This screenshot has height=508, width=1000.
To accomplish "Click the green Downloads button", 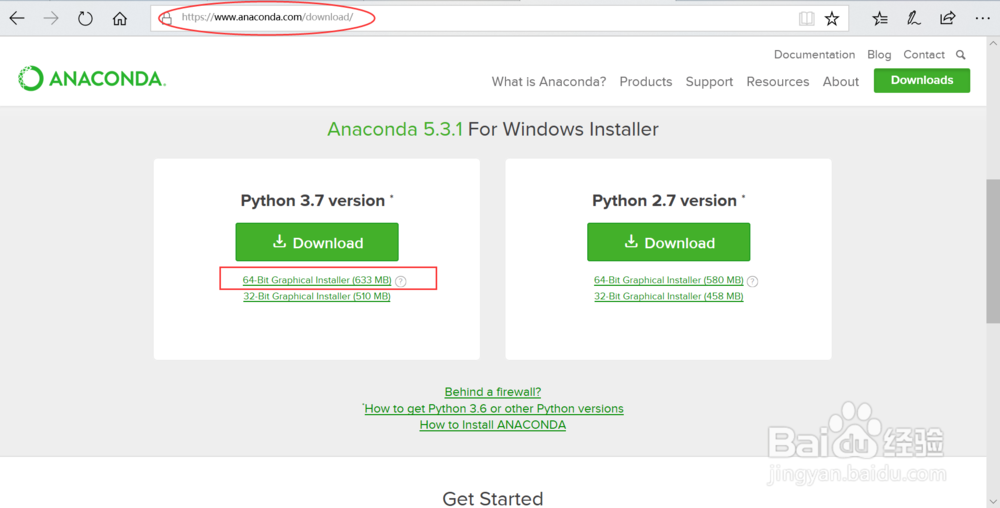I will [921, 80].
